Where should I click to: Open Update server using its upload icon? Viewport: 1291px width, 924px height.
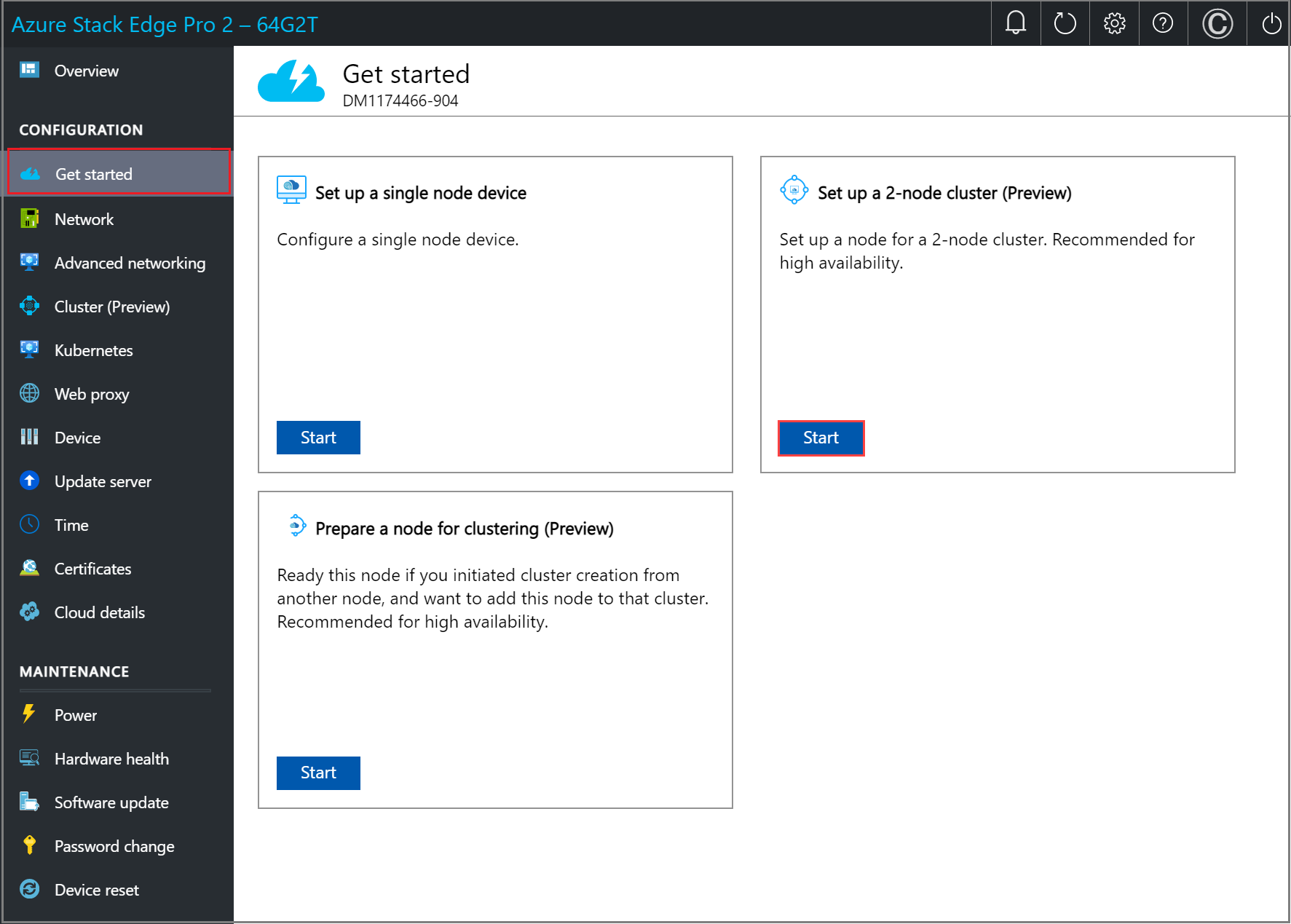[29, 481]
